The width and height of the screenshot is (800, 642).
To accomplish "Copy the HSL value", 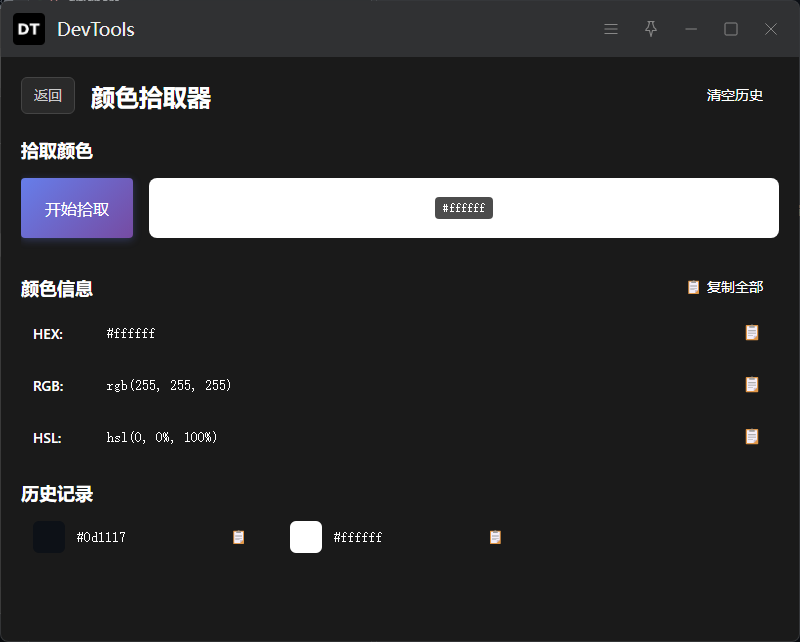I will coord(752,437).
